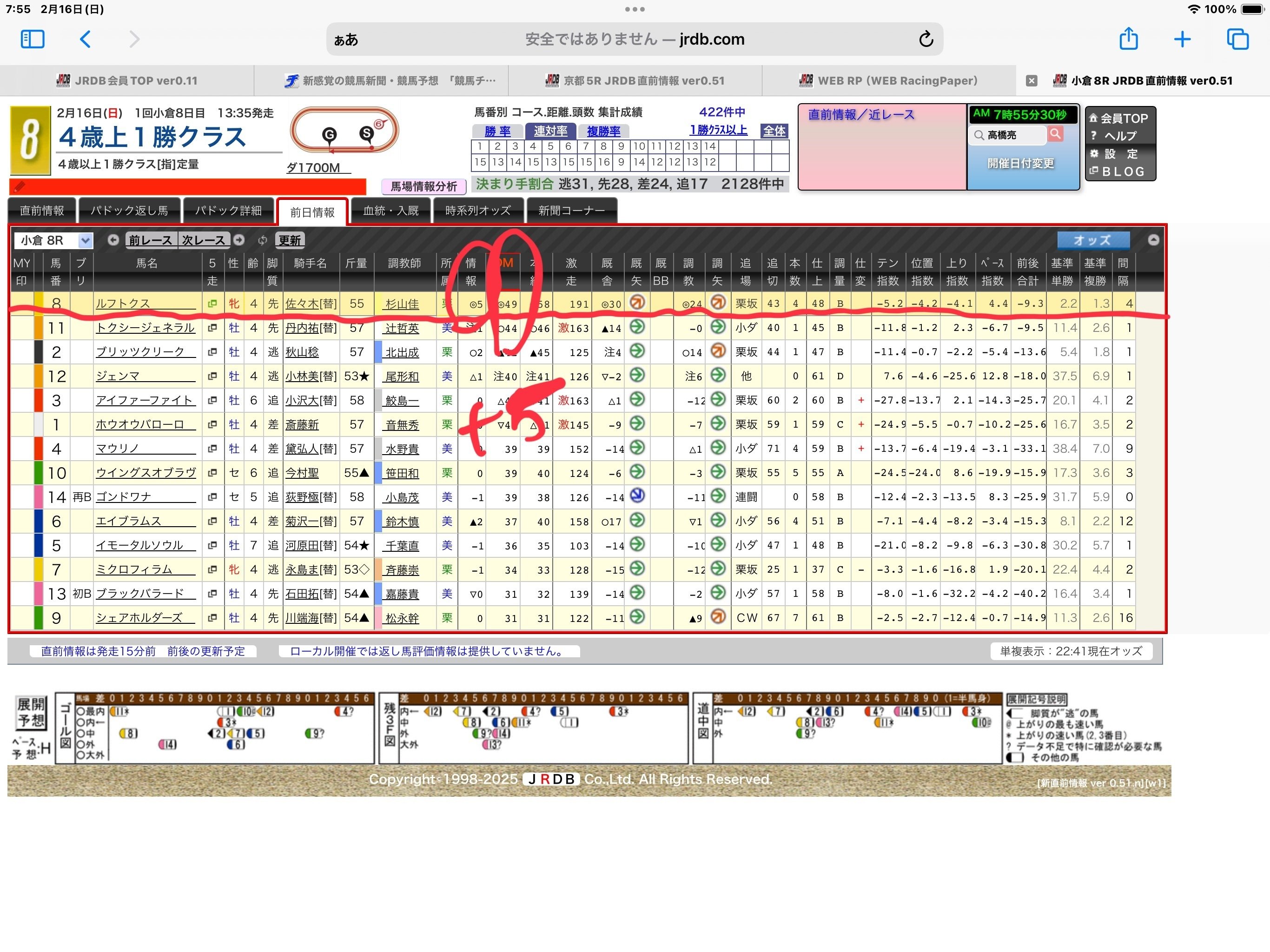Switch to the 直前情報 tab

point(42,211)
